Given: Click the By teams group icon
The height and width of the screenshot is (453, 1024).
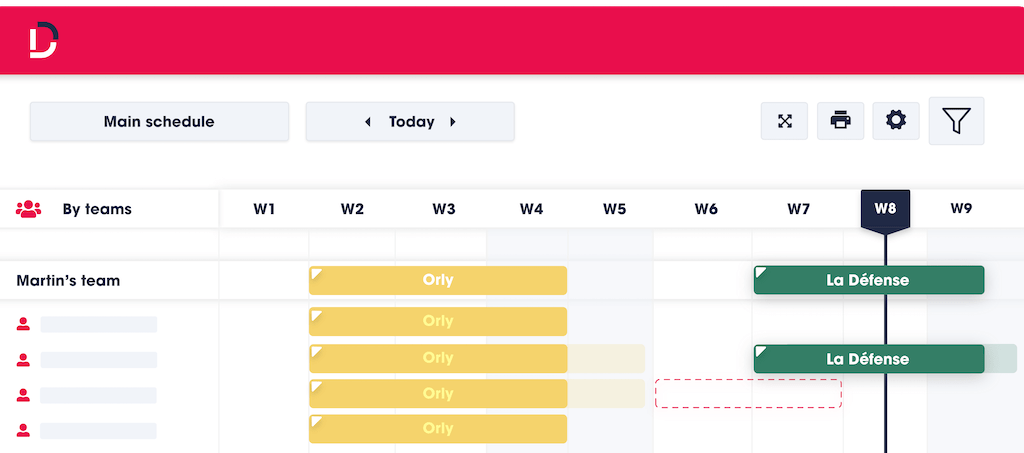Looking at the screenshot, I should click(28, 209).
